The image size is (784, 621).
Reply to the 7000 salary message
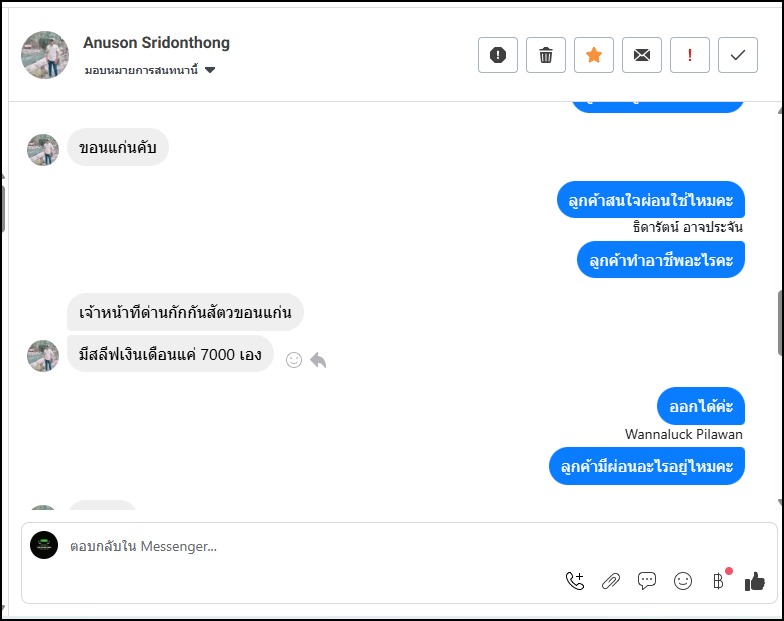pyautogui.click(x=318, y=360)
